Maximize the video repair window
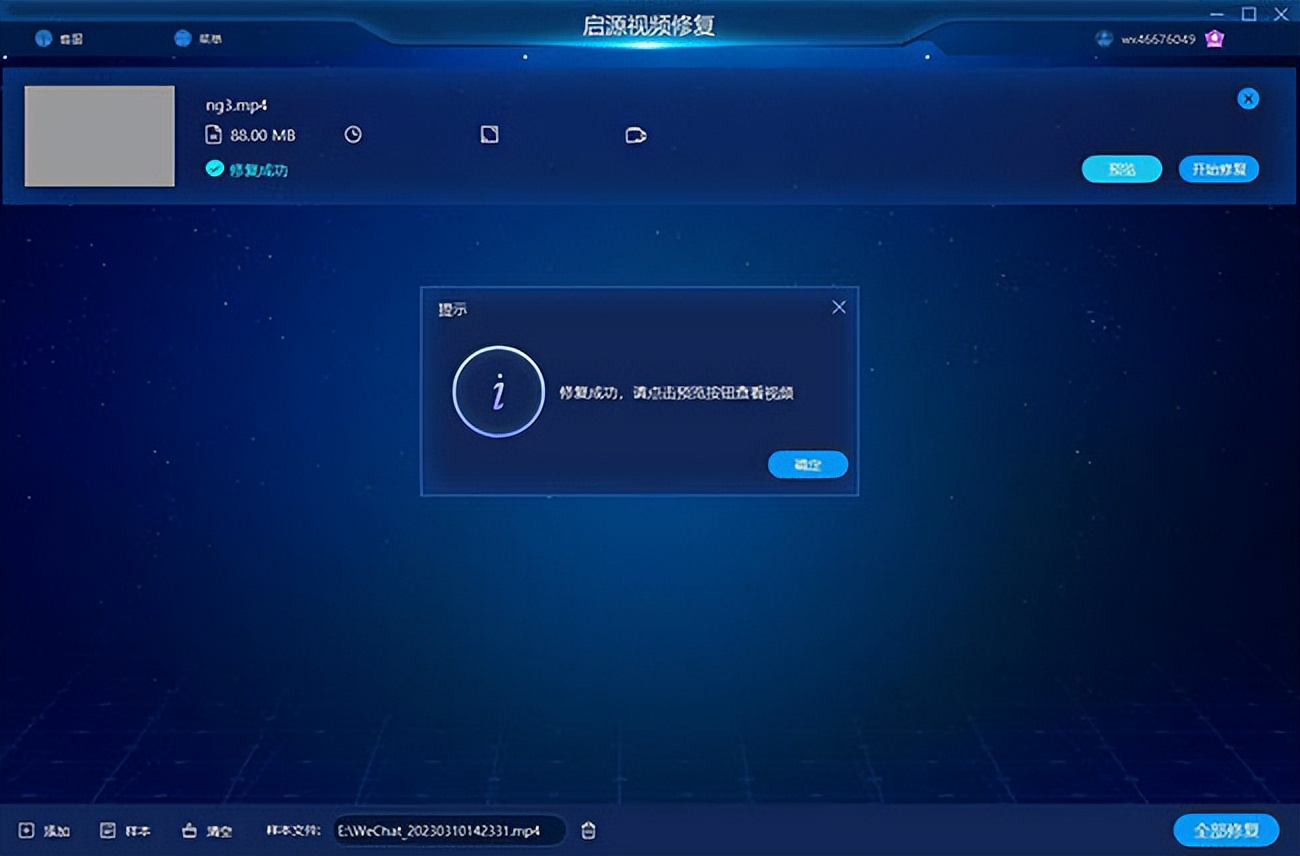 coord(1249,13)
